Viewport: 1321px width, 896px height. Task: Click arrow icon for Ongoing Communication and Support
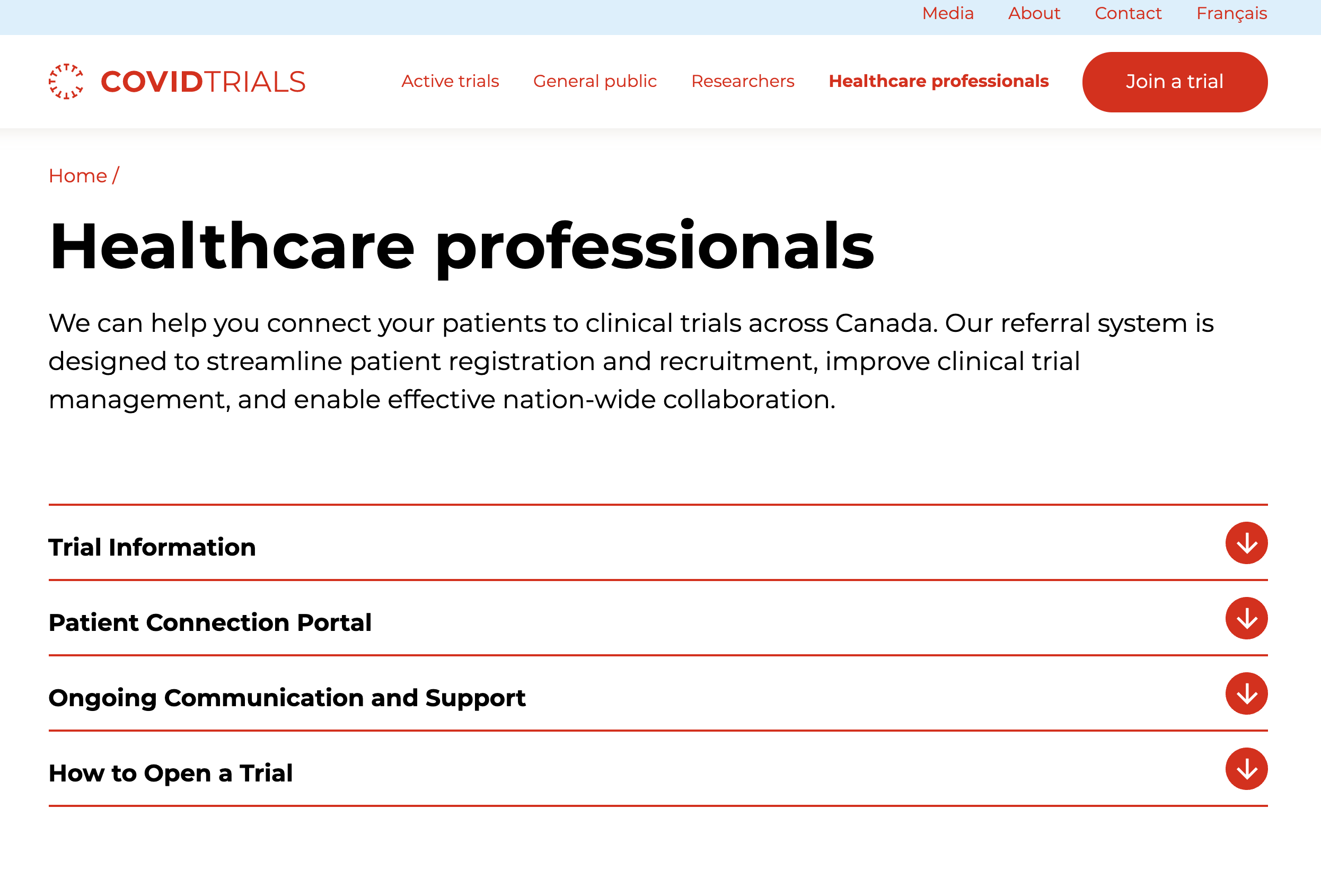click(1246, 693)
